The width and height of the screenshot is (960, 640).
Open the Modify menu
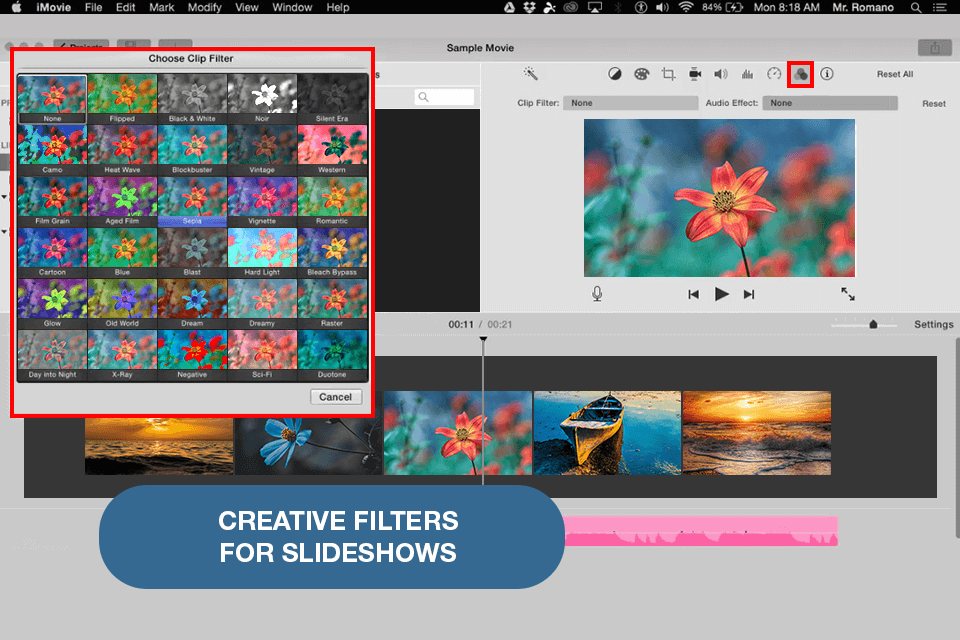pyautogui.click(x=204, y=7)
